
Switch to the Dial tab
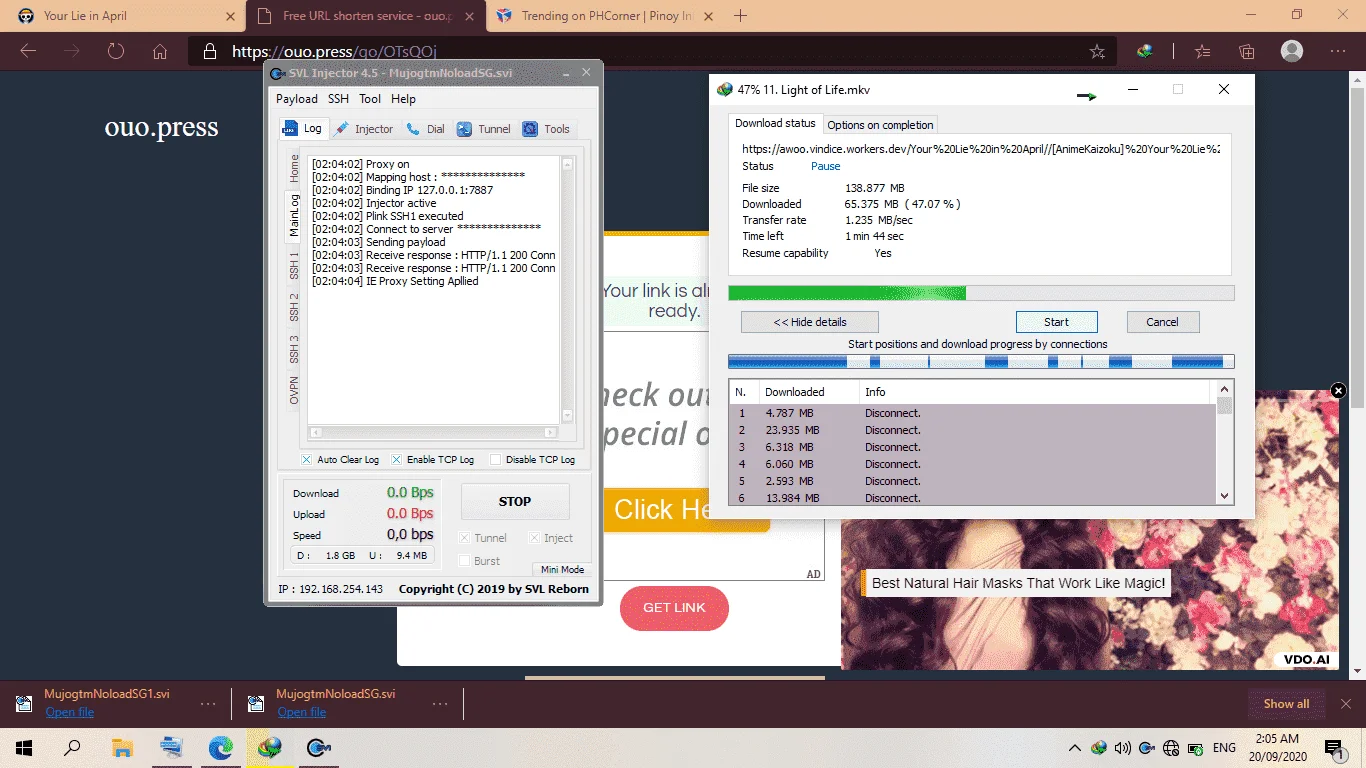click(x=426, y=129)
